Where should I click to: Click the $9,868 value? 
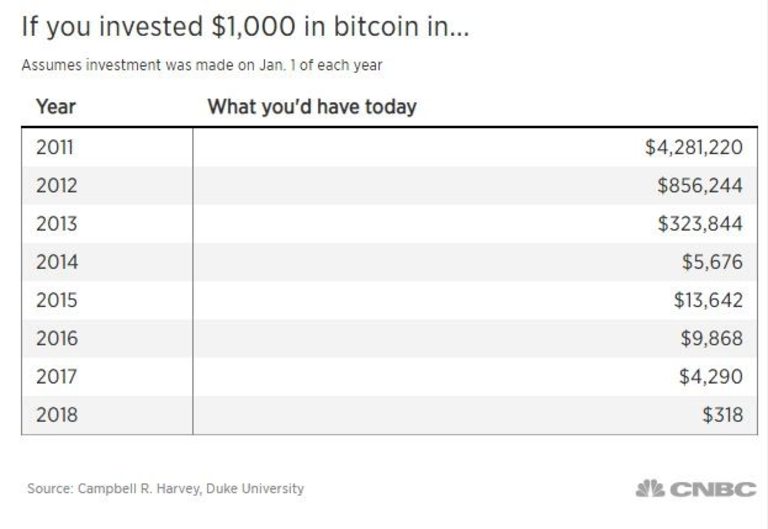coord(712,338)
